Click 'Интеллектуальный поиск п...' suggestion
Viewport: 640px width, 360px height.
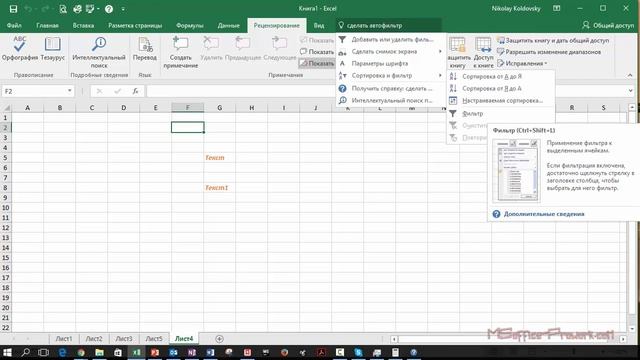391,100
